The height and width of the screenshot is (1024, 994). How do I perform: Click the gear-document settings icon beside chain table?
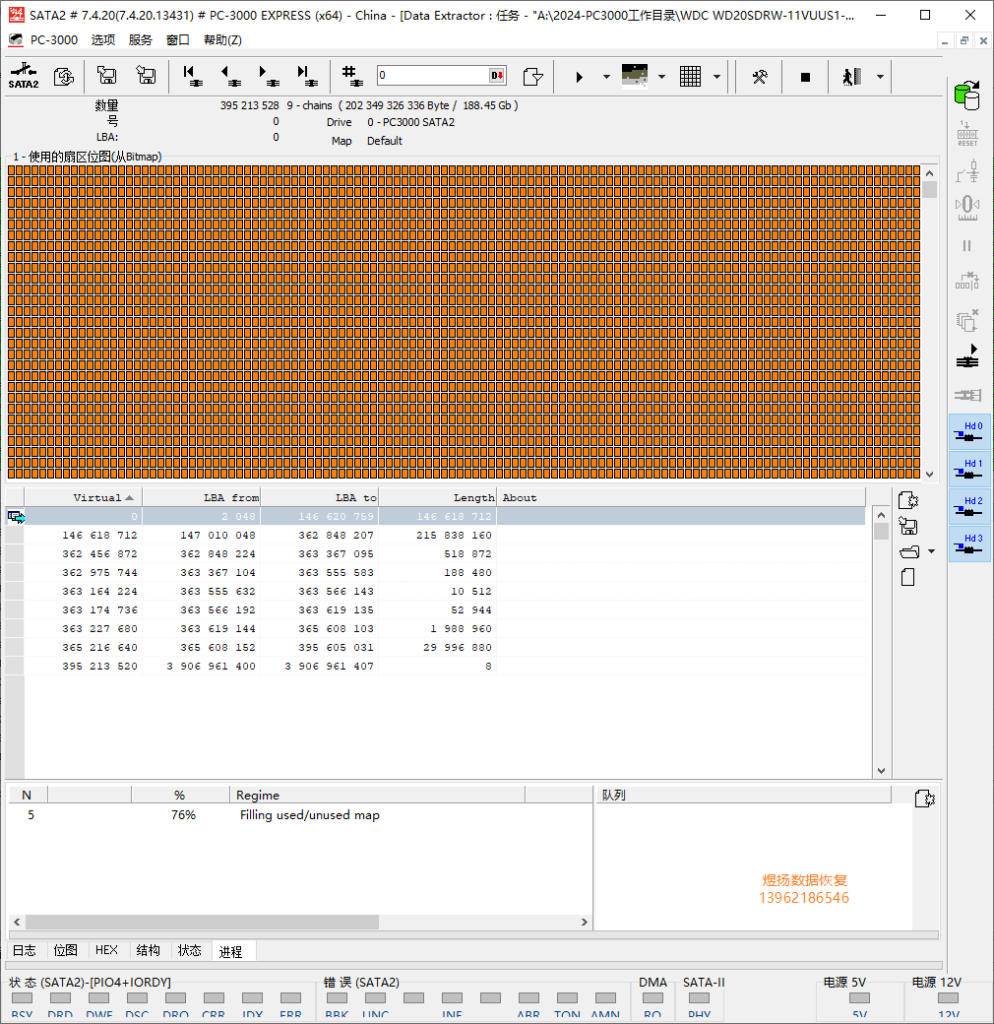tap(908, 500)
